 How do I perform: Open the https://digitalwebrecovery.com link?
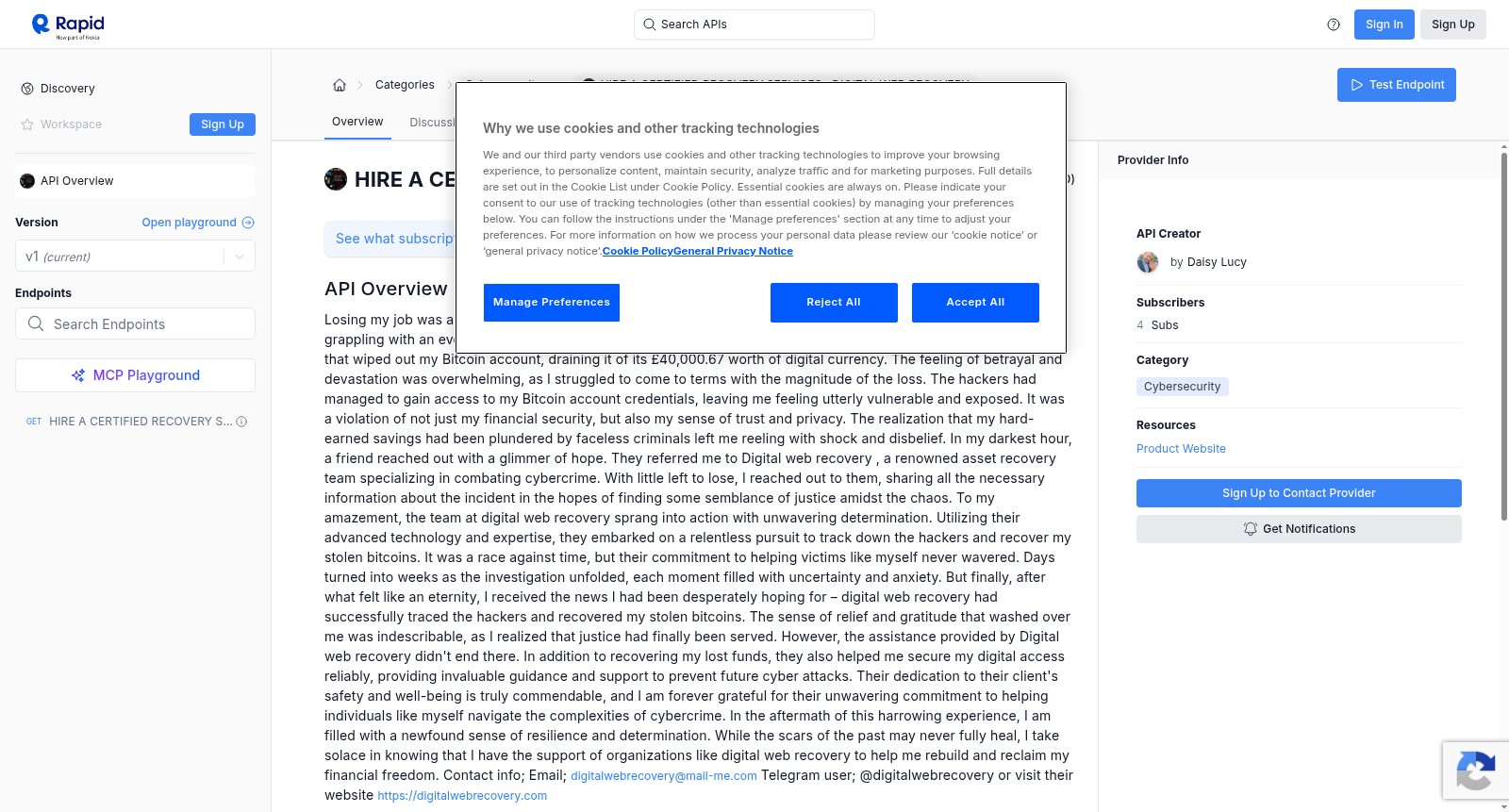(x=462, y=796)
